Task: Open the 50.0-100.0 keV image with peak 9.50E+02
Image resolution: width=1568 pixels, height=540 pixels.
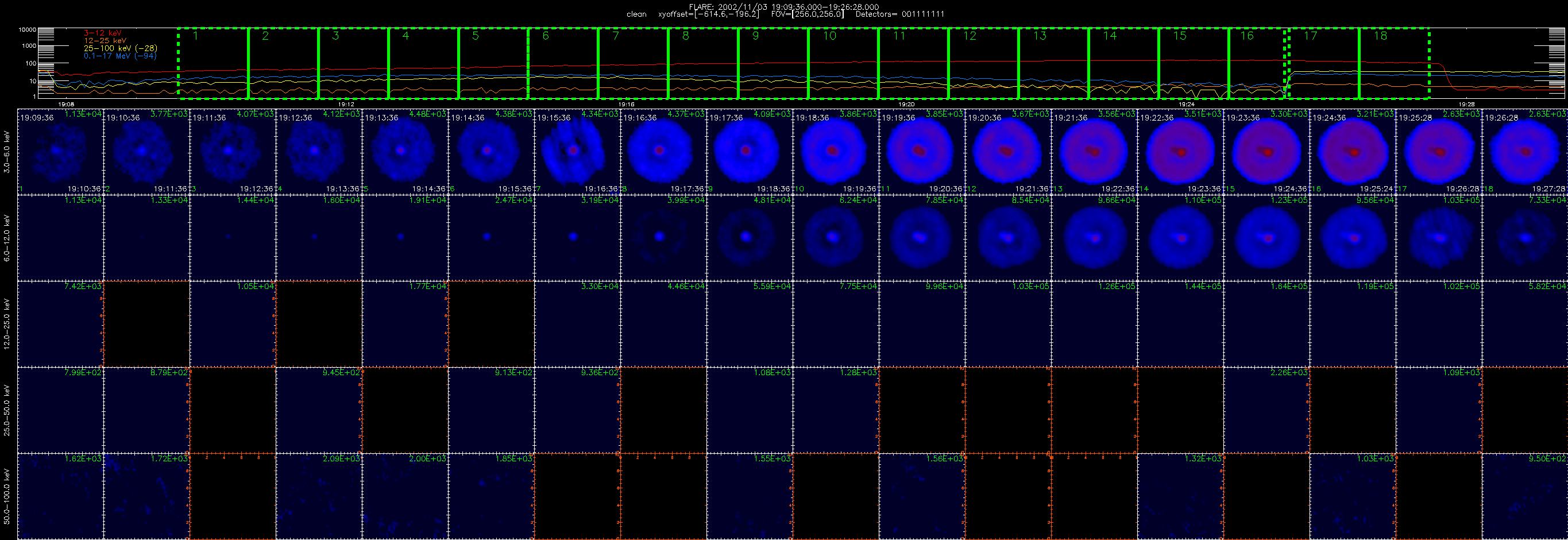Action: [x=1525, y=497]
